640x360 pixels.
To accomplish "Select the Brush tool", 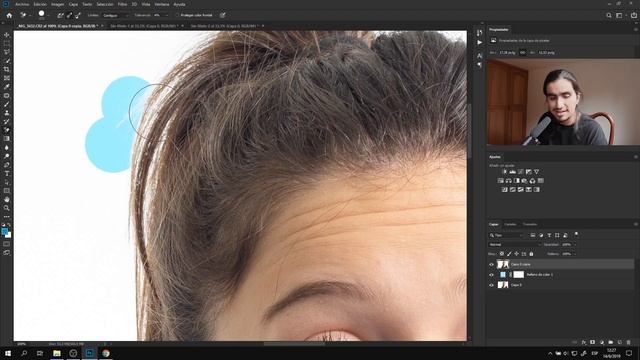I will (x=7, y=104).
